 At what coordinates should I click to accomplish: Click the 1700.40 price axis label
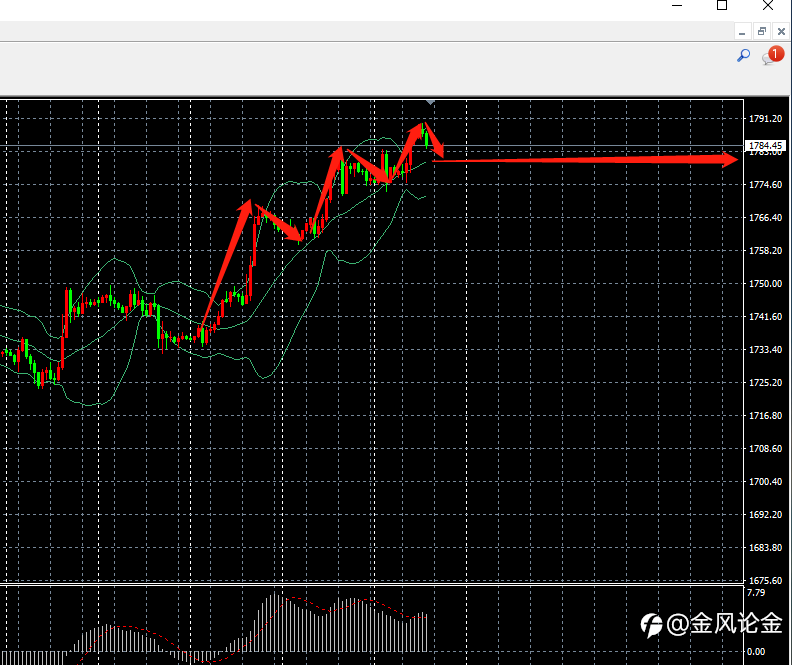point(765,482)
